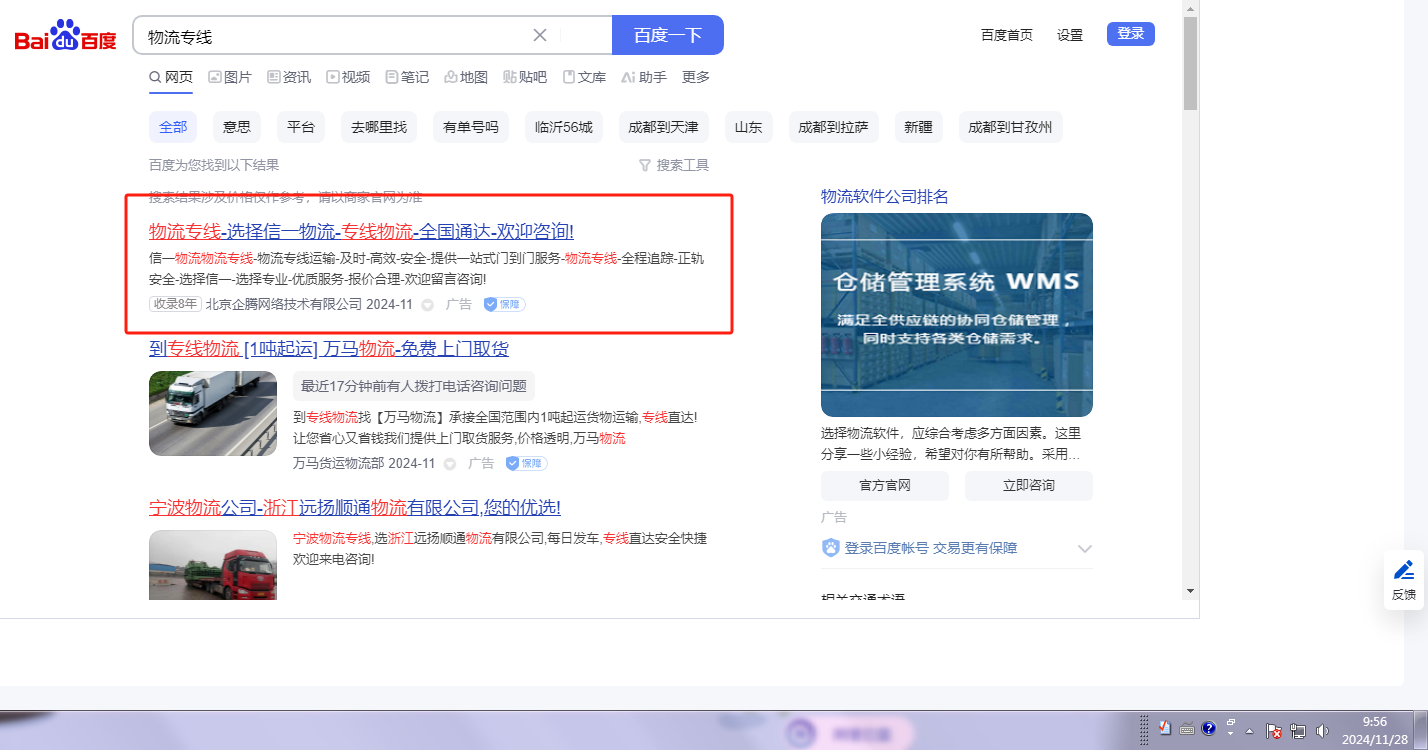Viewport: 1428px width, 750px height.
Task: Open the 物流软件公司排名 link
Action: click(x=885, y=196)
